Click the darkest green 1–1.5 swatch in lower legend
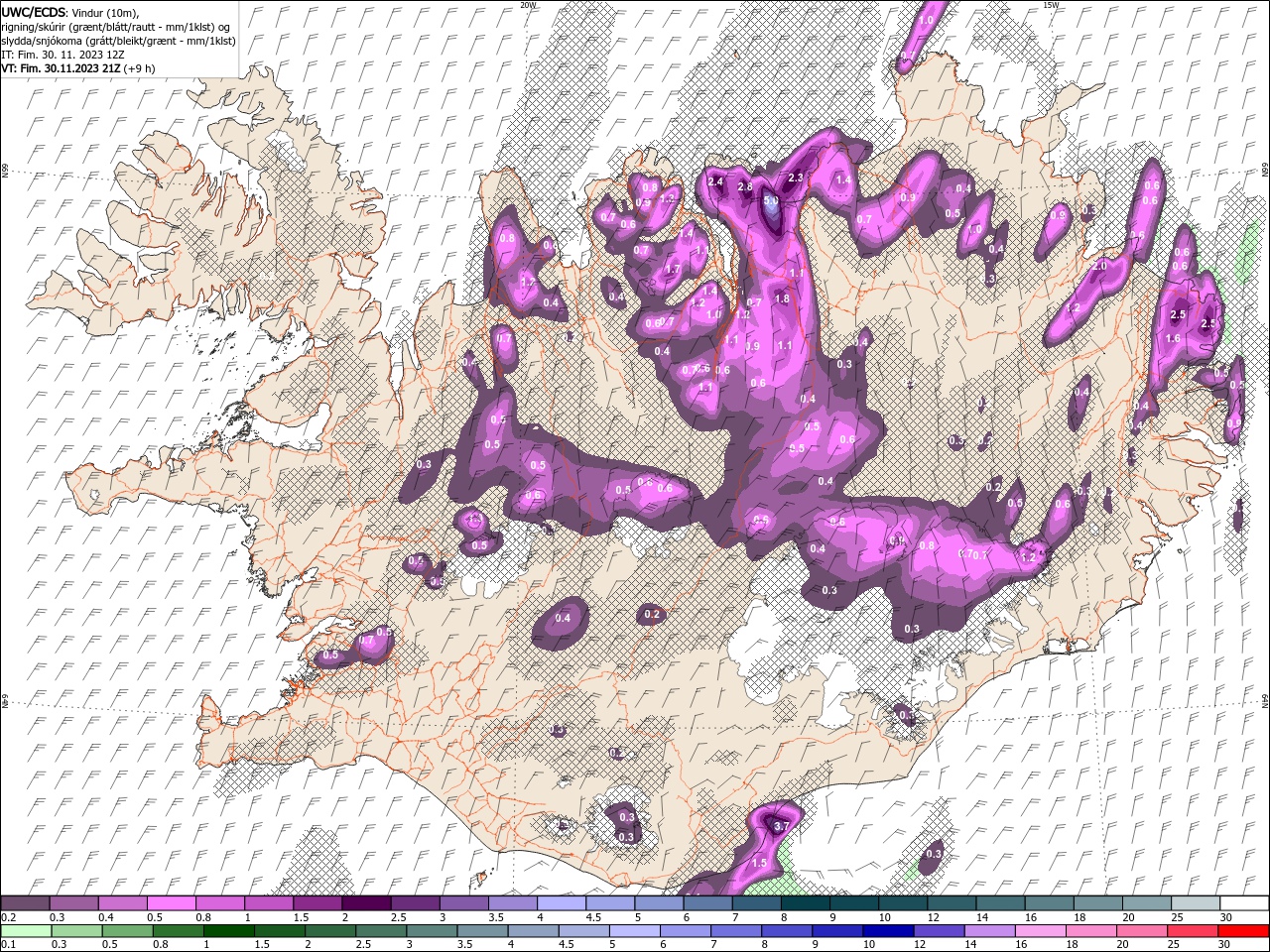This screenshot has width=1270, height=952. (x=229, y=931)
